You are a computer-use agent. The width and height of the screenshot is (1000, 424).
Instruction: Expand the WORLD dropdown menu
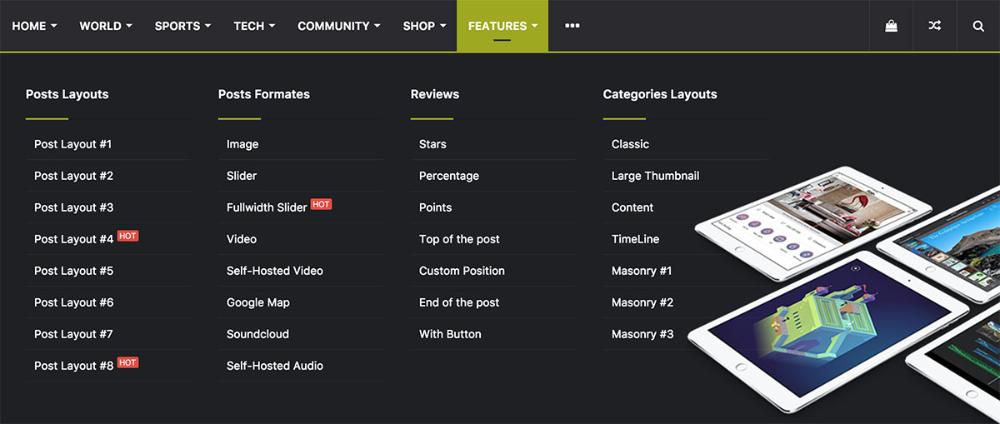106,26
